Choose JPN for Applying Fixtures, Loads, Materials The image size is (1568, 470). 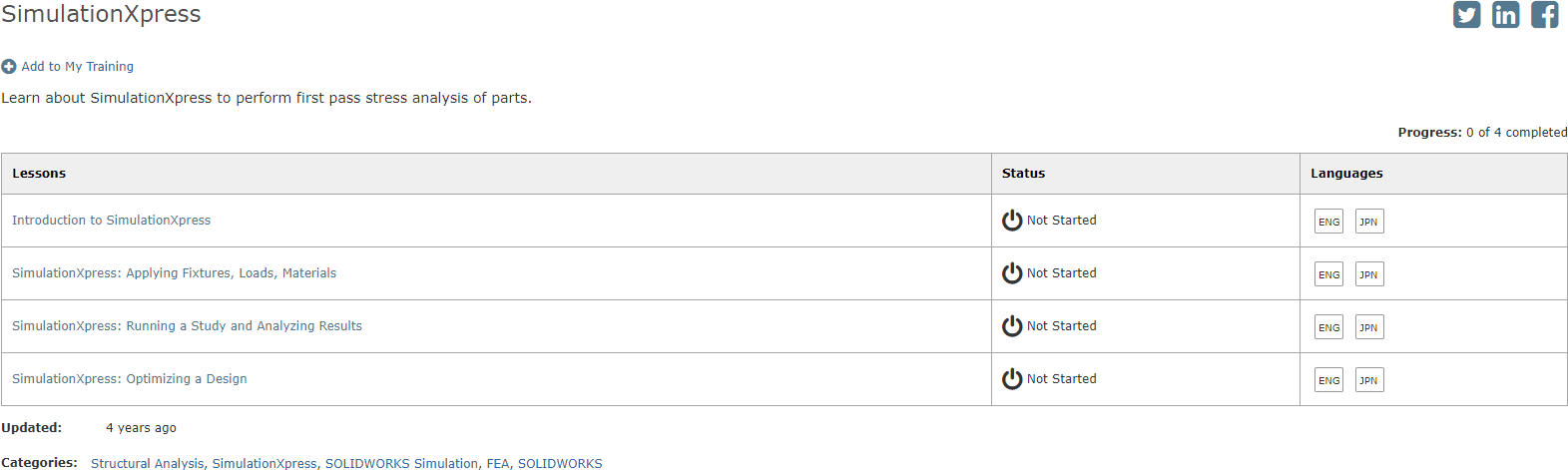tap(1369, 274)
